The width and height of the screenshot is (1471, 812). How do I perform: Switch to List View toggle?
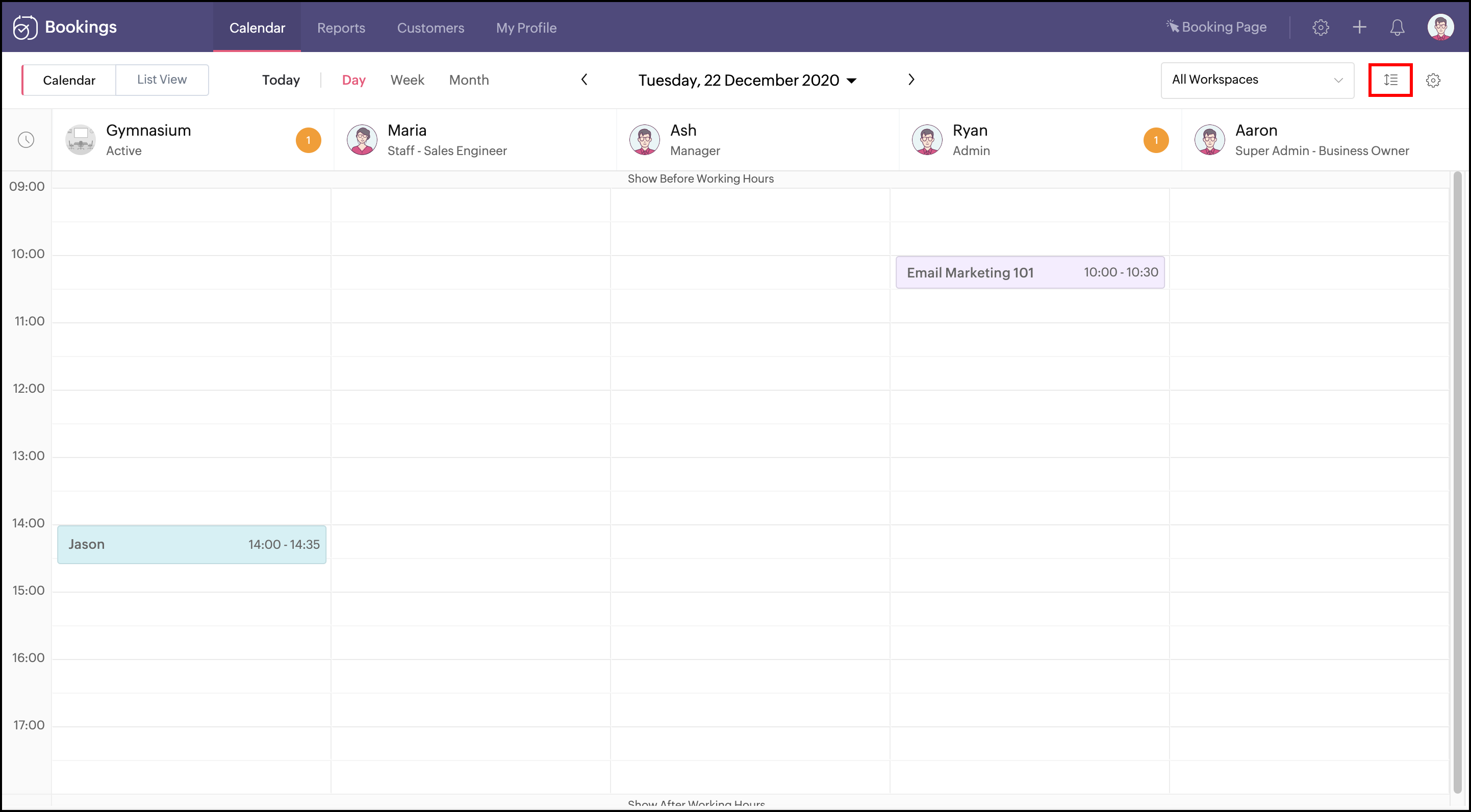162,80
